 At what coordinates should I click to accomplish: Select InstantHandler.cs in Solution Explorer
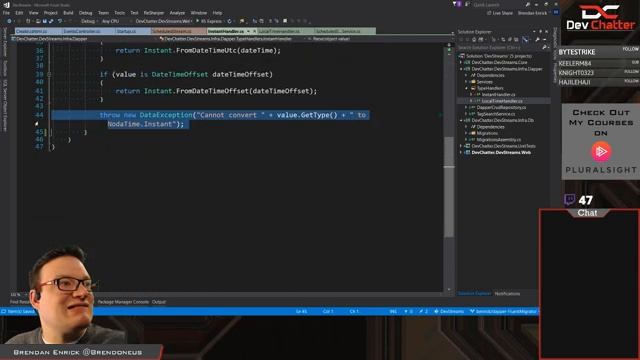pos(498,95)
